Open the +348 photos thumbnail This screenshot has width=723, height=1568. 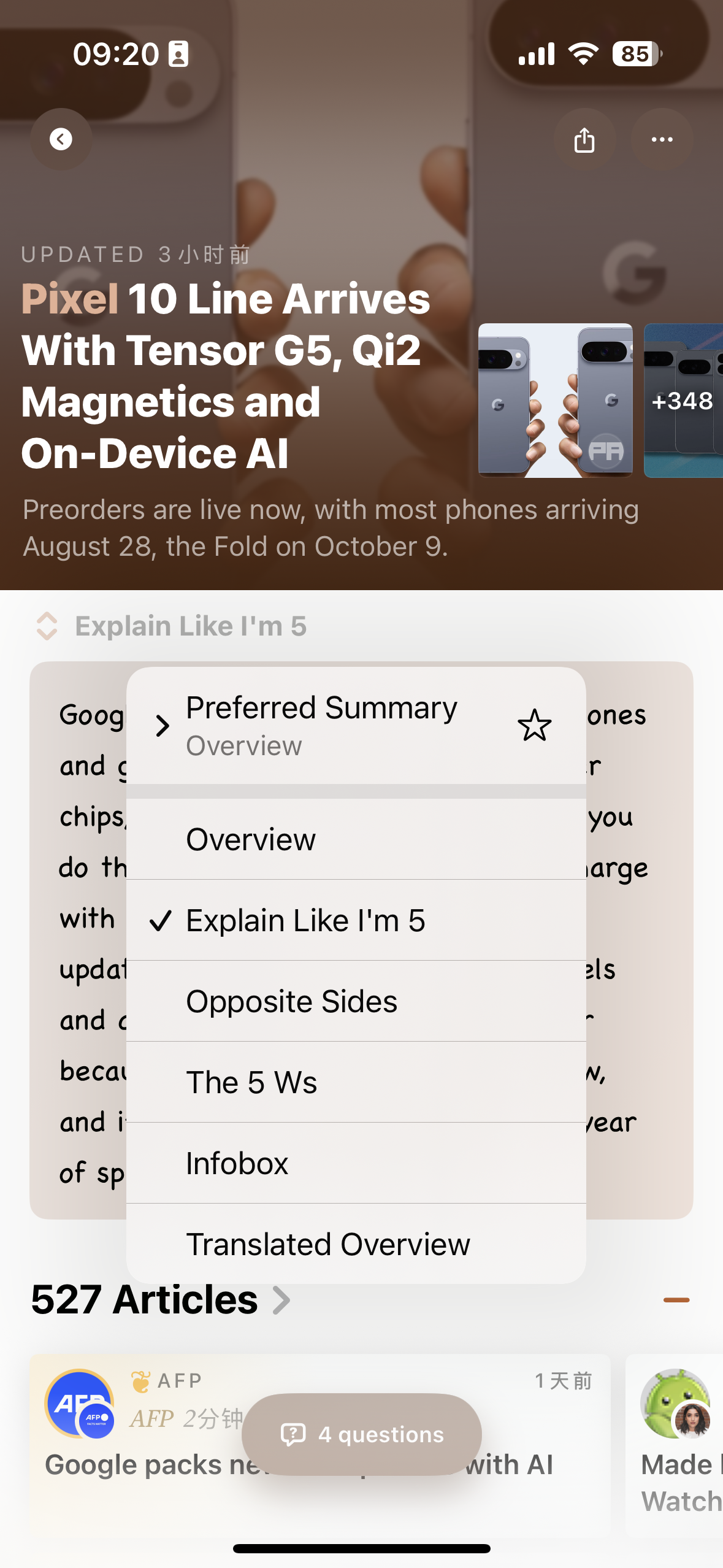[x=683, y=401]
